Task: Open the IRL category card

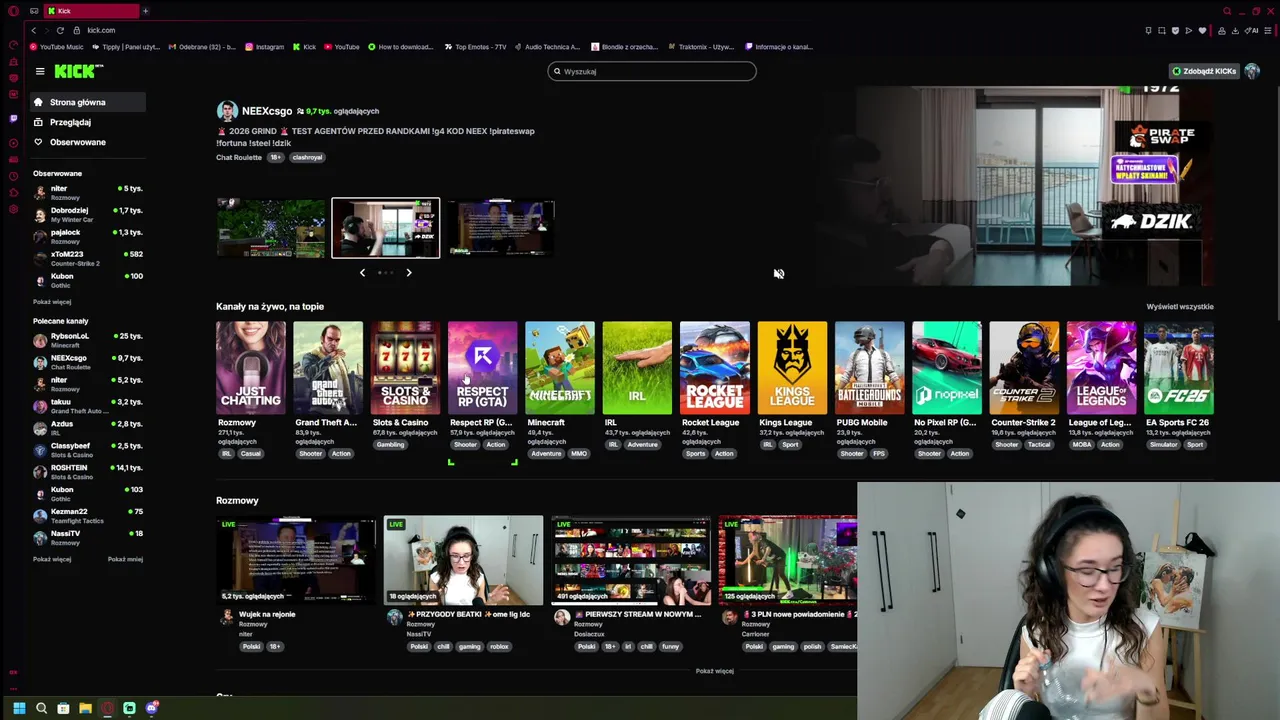Action: tap(637, 367)
